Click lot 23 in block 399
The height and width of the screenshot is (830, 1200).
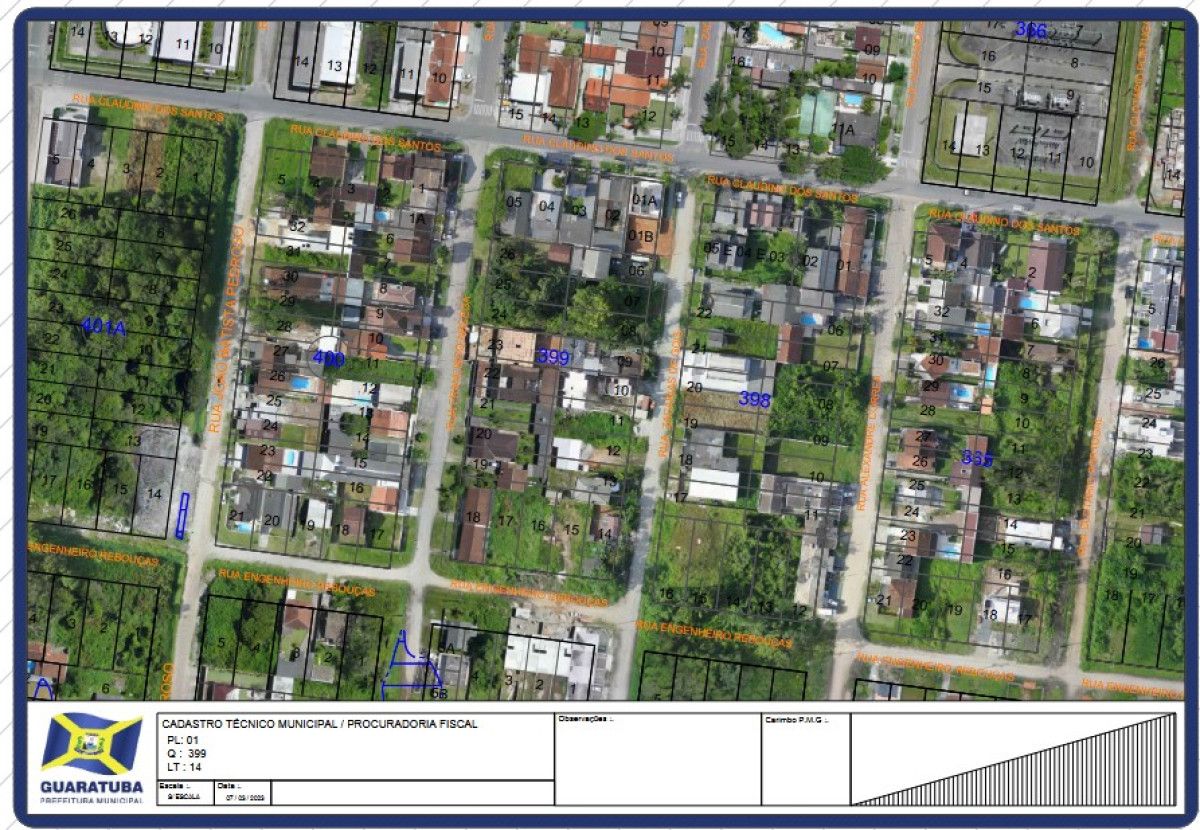[x=495, y=345]
